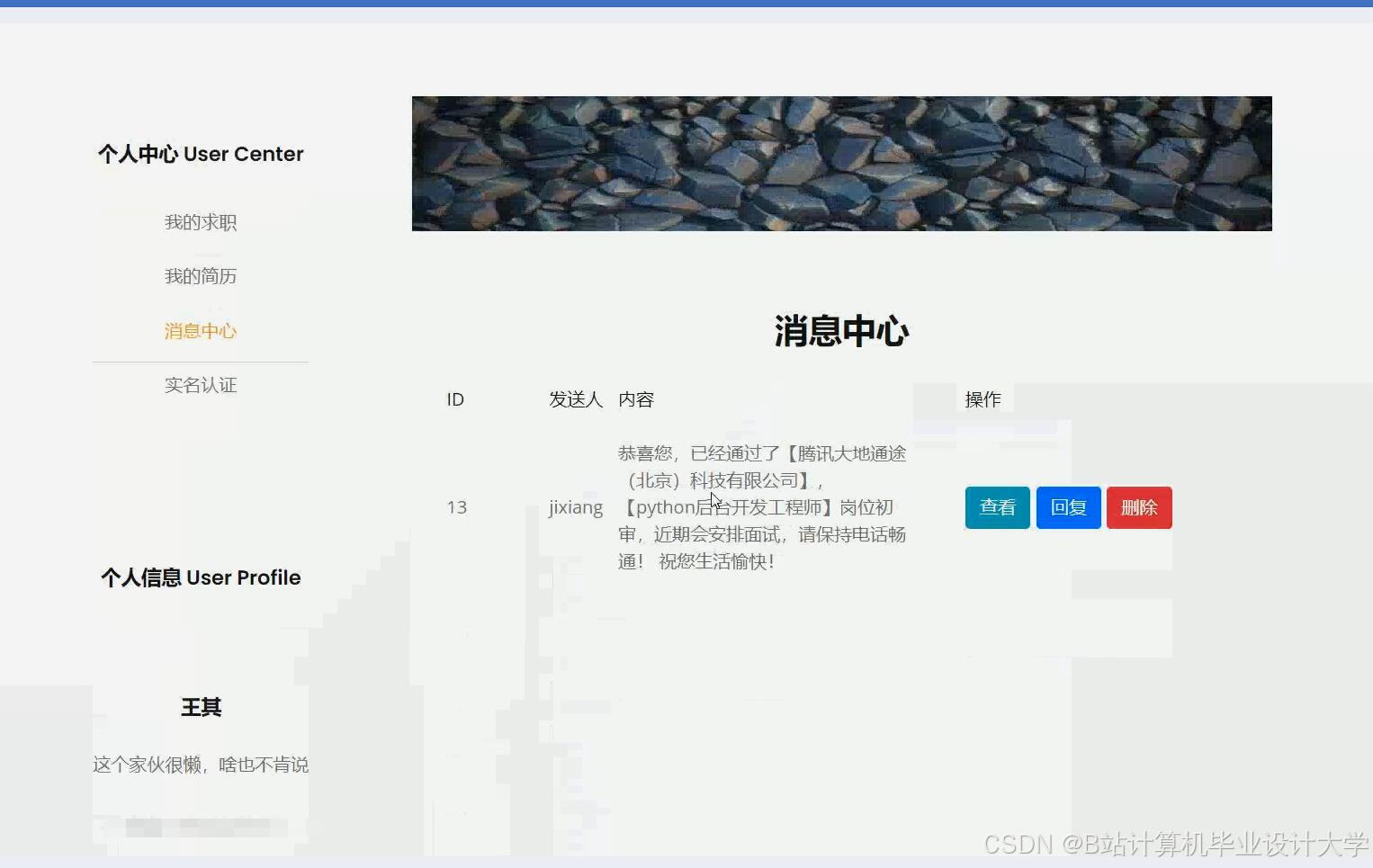
Task: Click the ID column header
Action: pyautogui.click(x=455, y=399)
